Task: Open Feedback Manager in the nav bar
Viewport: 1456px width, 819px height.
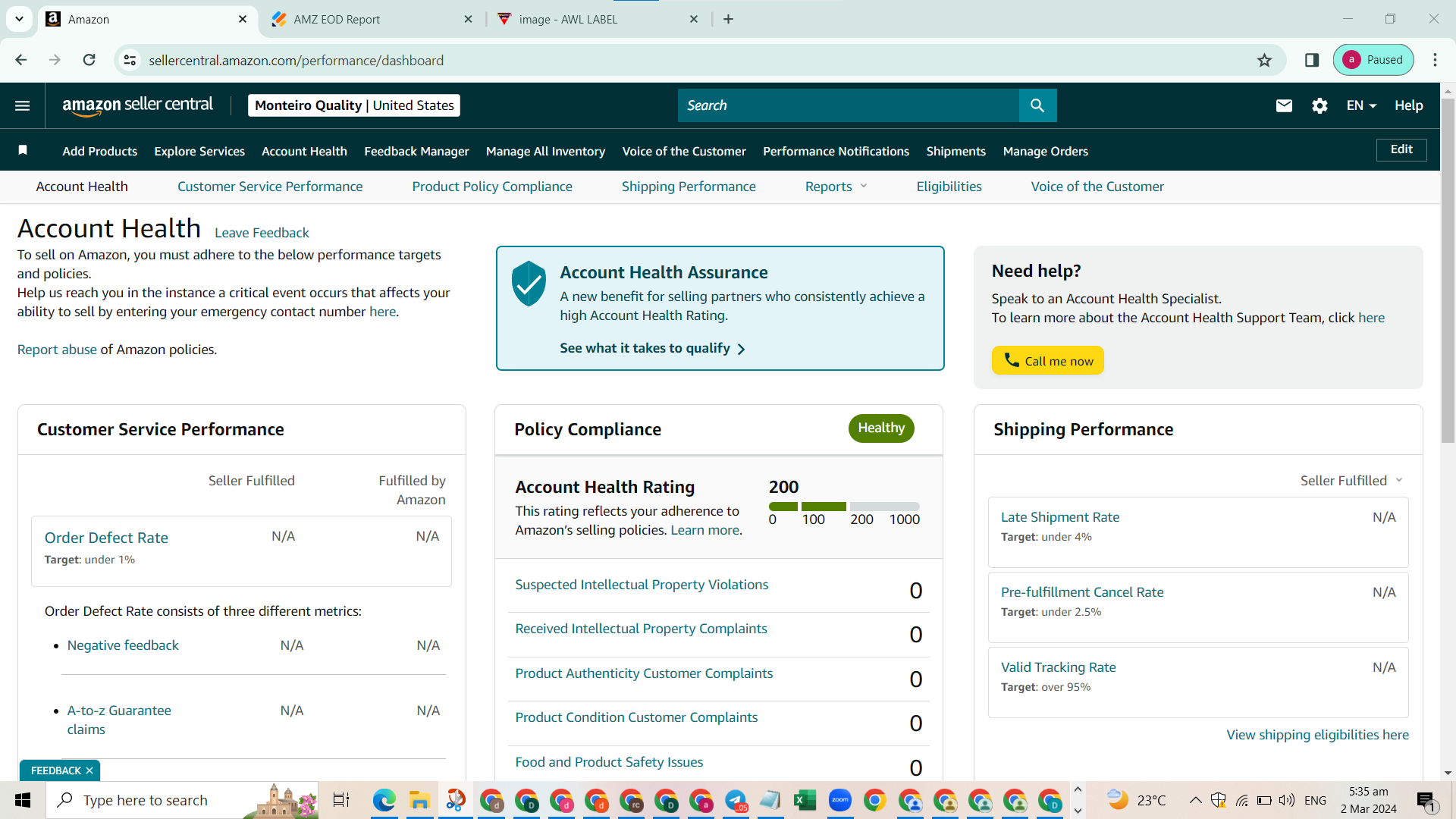Action: [416, 151]
